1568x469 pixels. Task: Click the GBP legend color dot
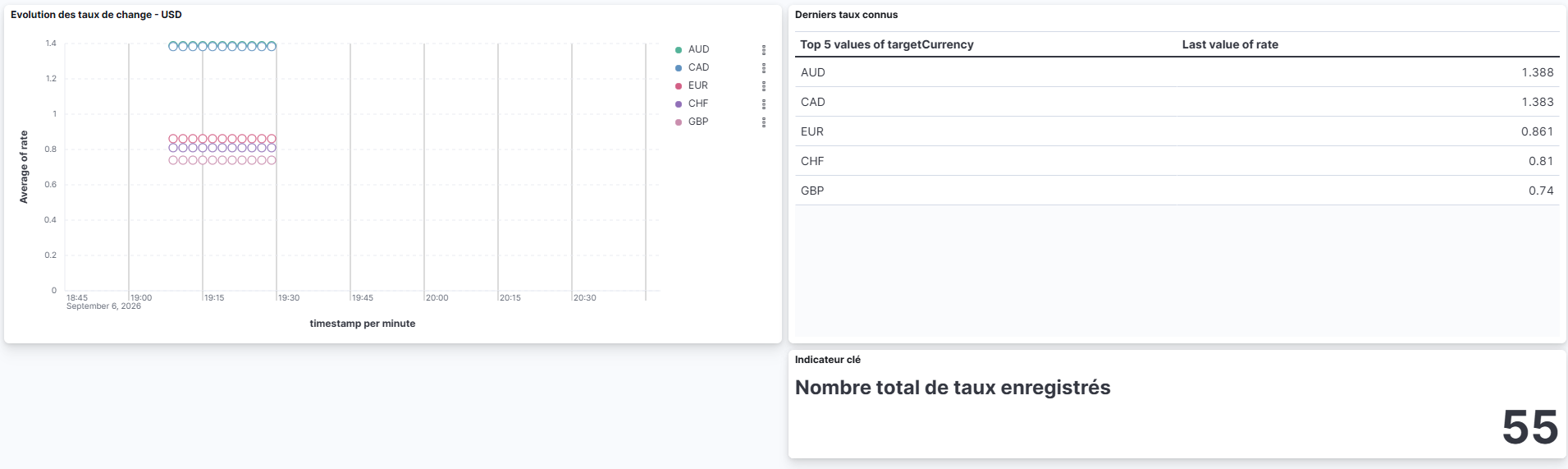coord(679,122)
